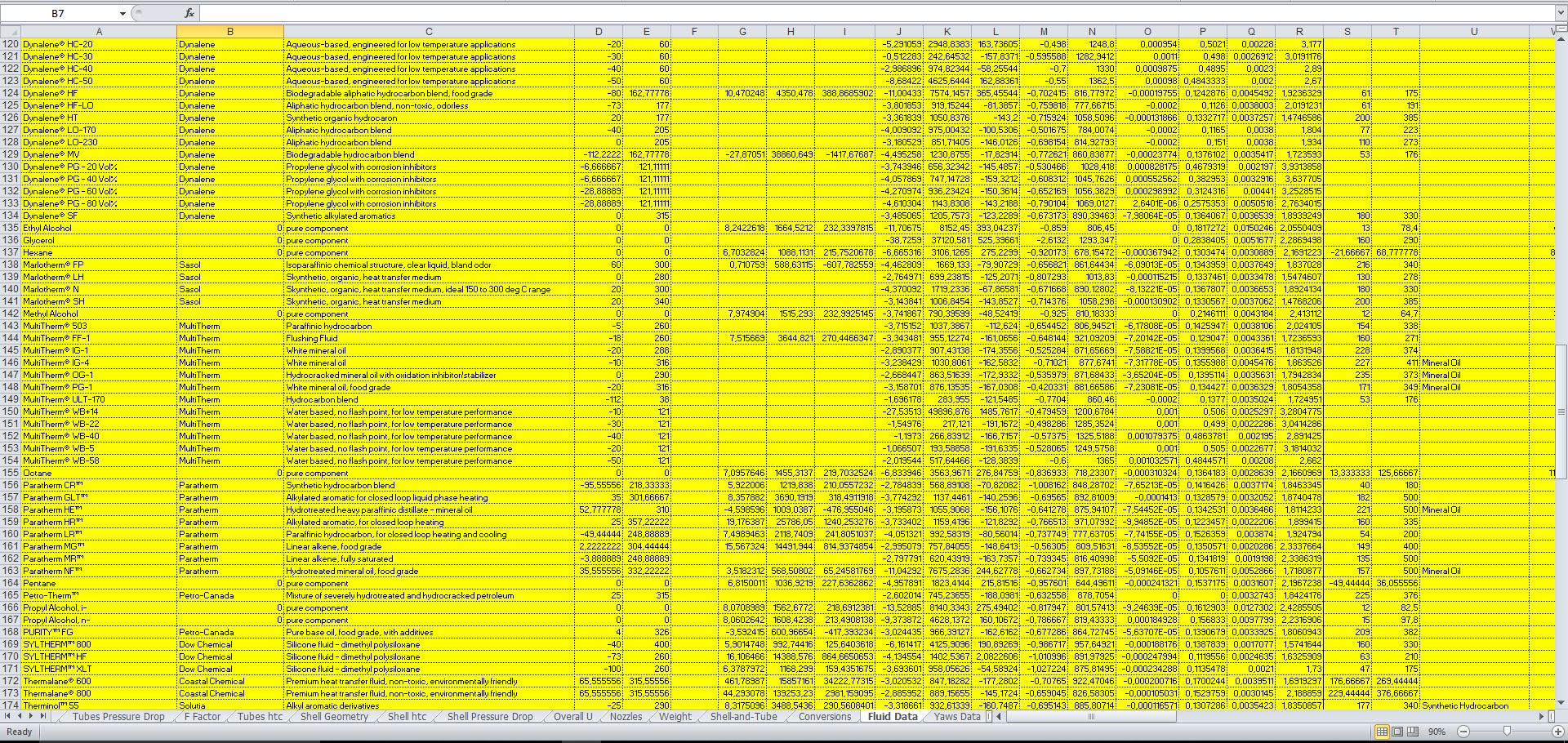Switch to the F Factor sheet

(202, 717)
